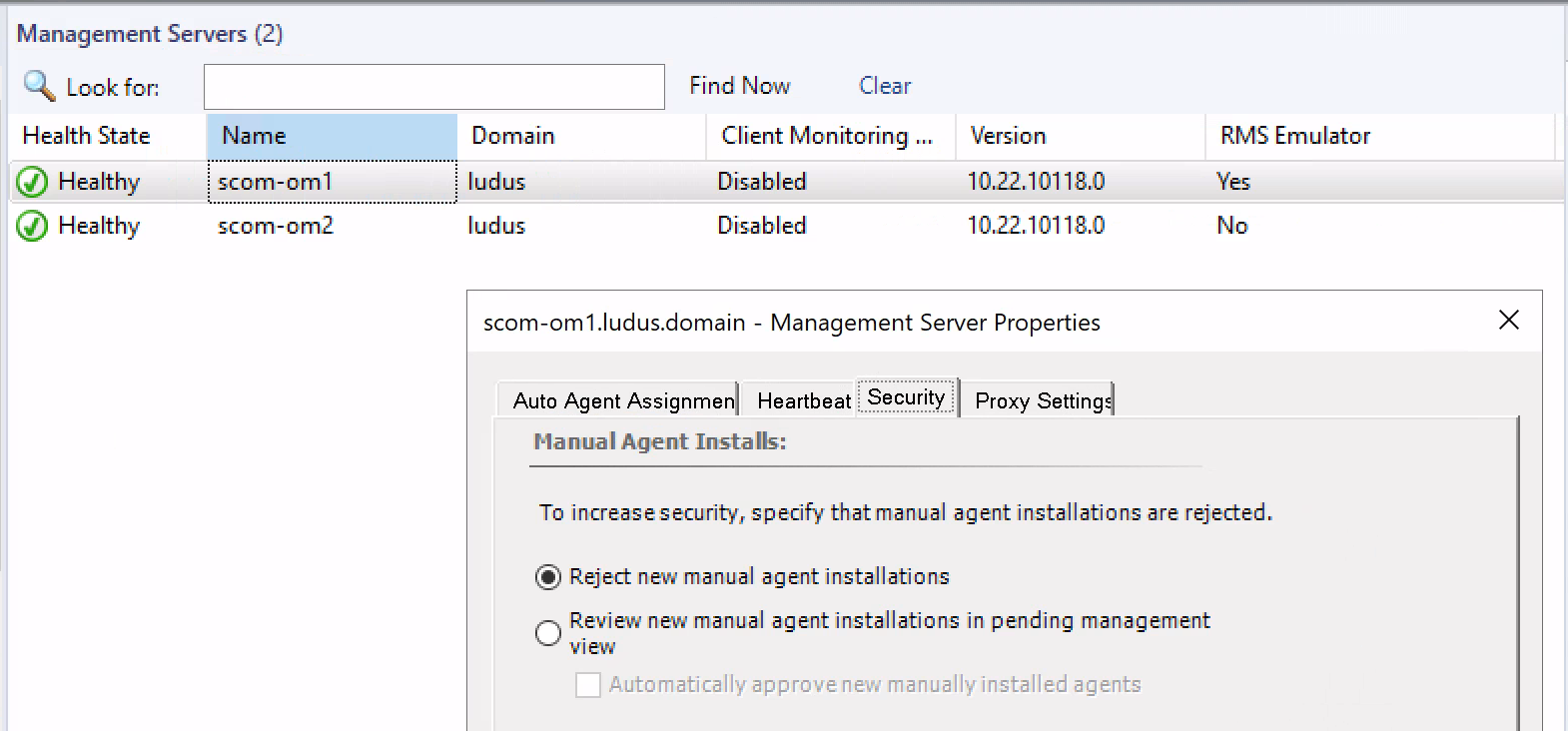Click the magnifying glass search icon
Screen dimensions: 1568x731
point(39,86)
